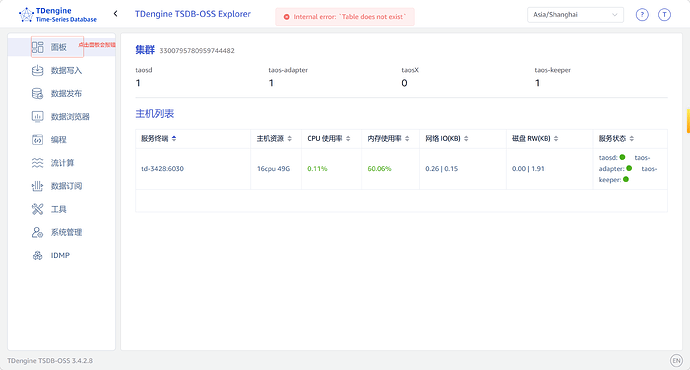Open the IDMP menu item
The image size is (690, 370).
62,255
